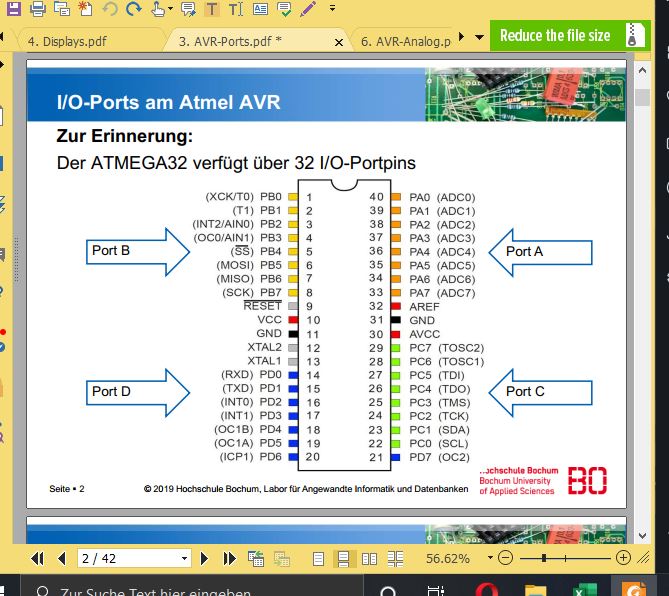Open the quick toolbar customize dropdown

point(332,8)
